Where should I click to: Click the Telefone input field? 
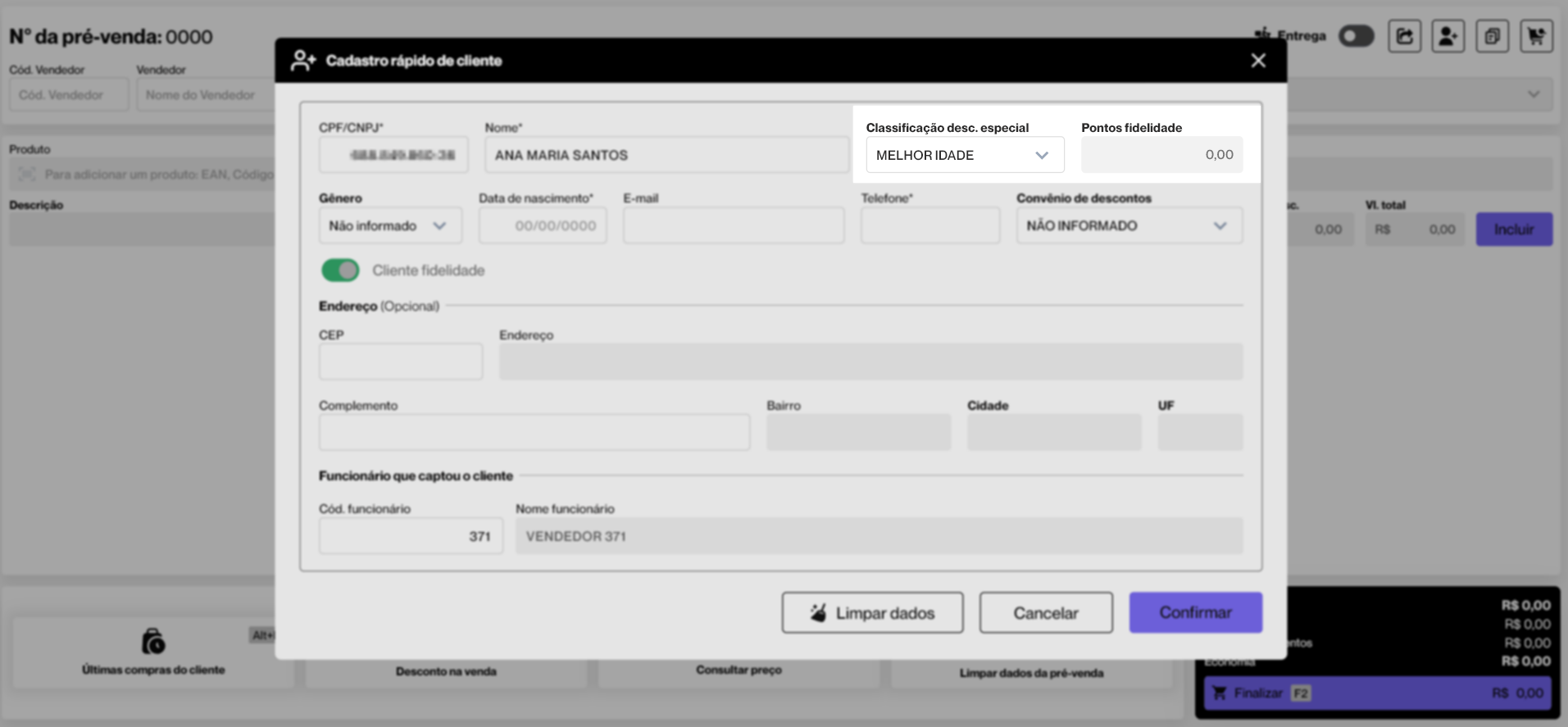(929, 226)
